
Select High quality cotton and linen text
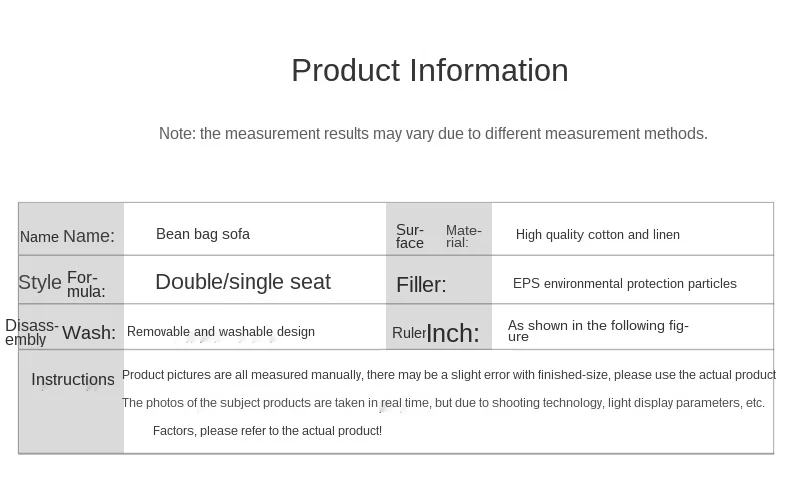[x=597, y=235]
